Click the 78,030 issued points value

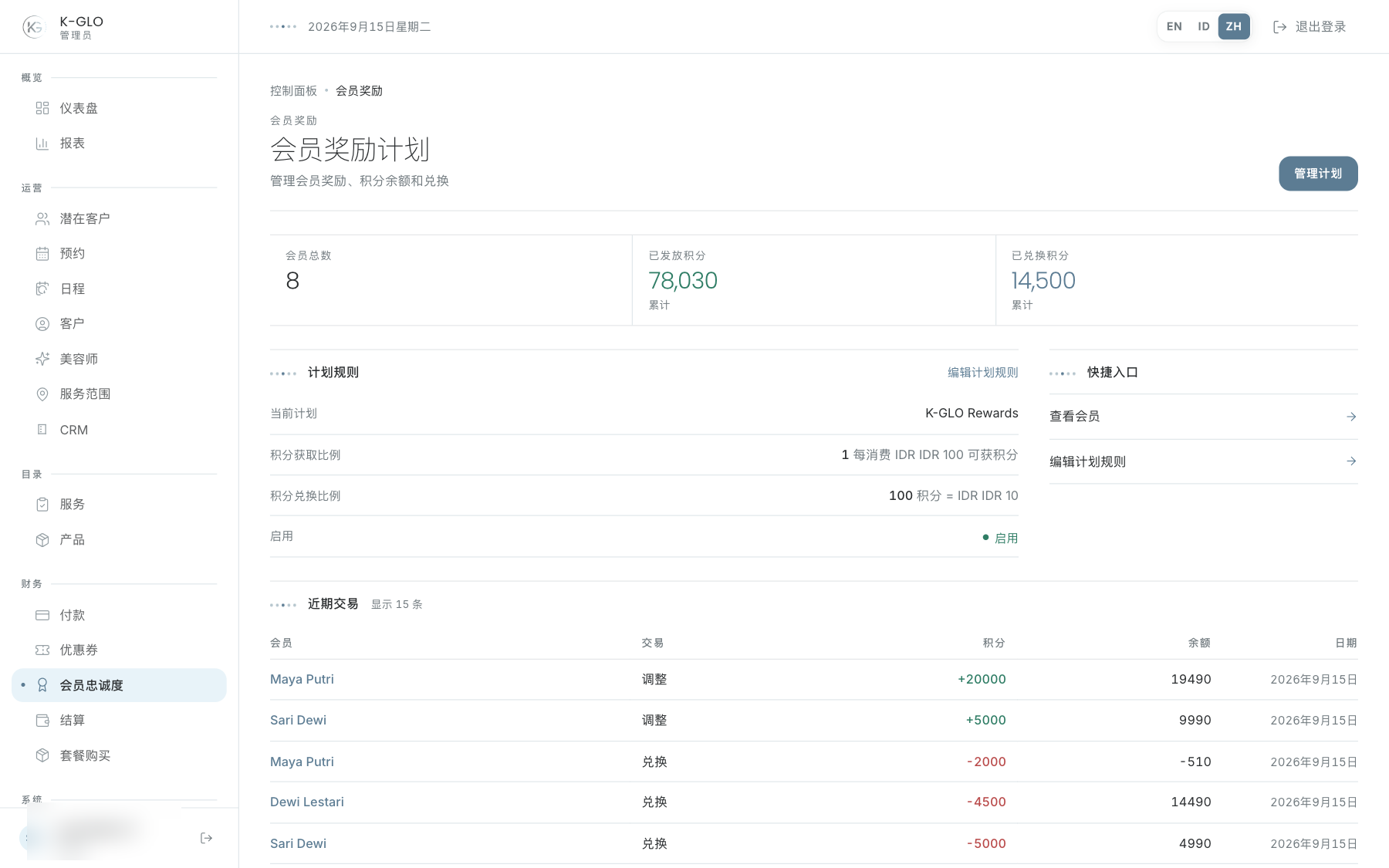(683, 281)
